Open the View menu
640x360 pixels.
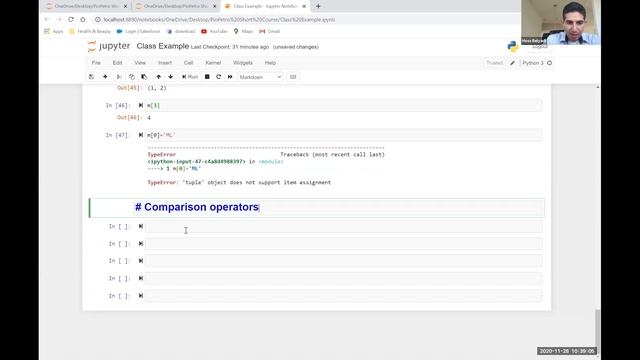tap(140, 63)
